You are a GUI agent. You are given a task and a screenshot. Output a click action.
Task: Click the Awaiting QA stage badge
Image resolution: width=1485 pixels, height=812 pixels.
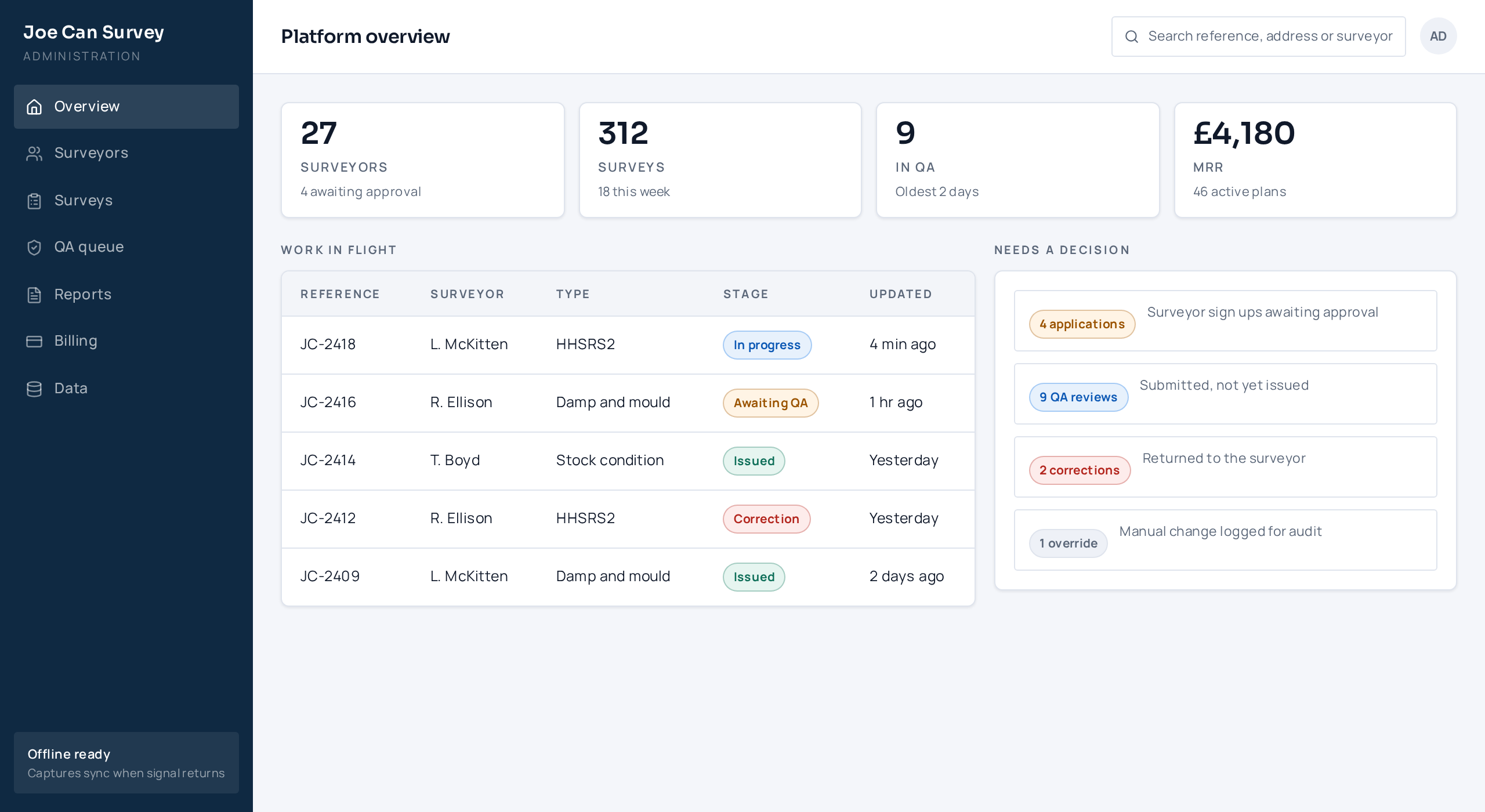click(x=770, y=403)
